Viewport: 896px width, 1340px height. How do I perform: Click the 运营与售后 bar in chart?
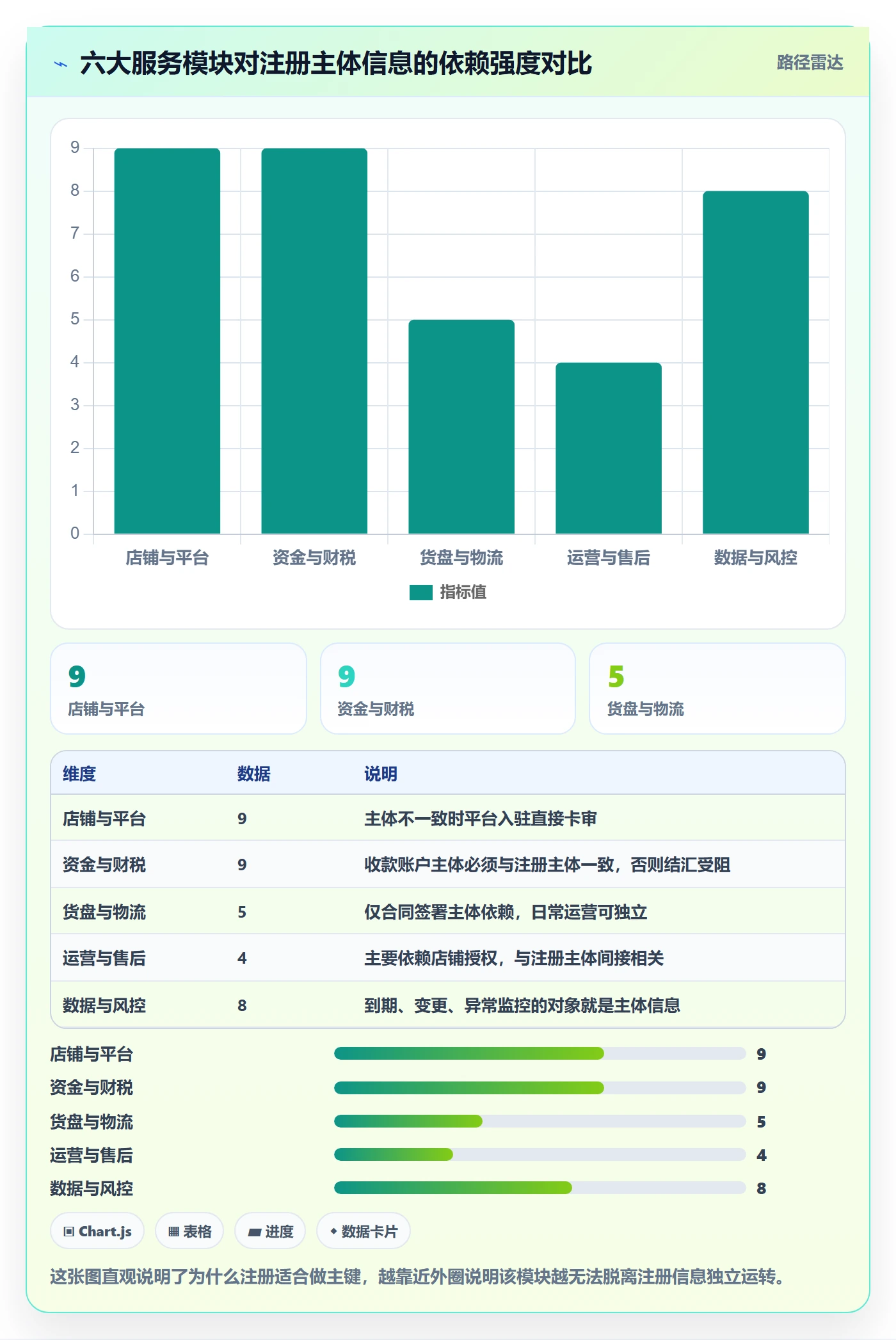tap(609, 448)
